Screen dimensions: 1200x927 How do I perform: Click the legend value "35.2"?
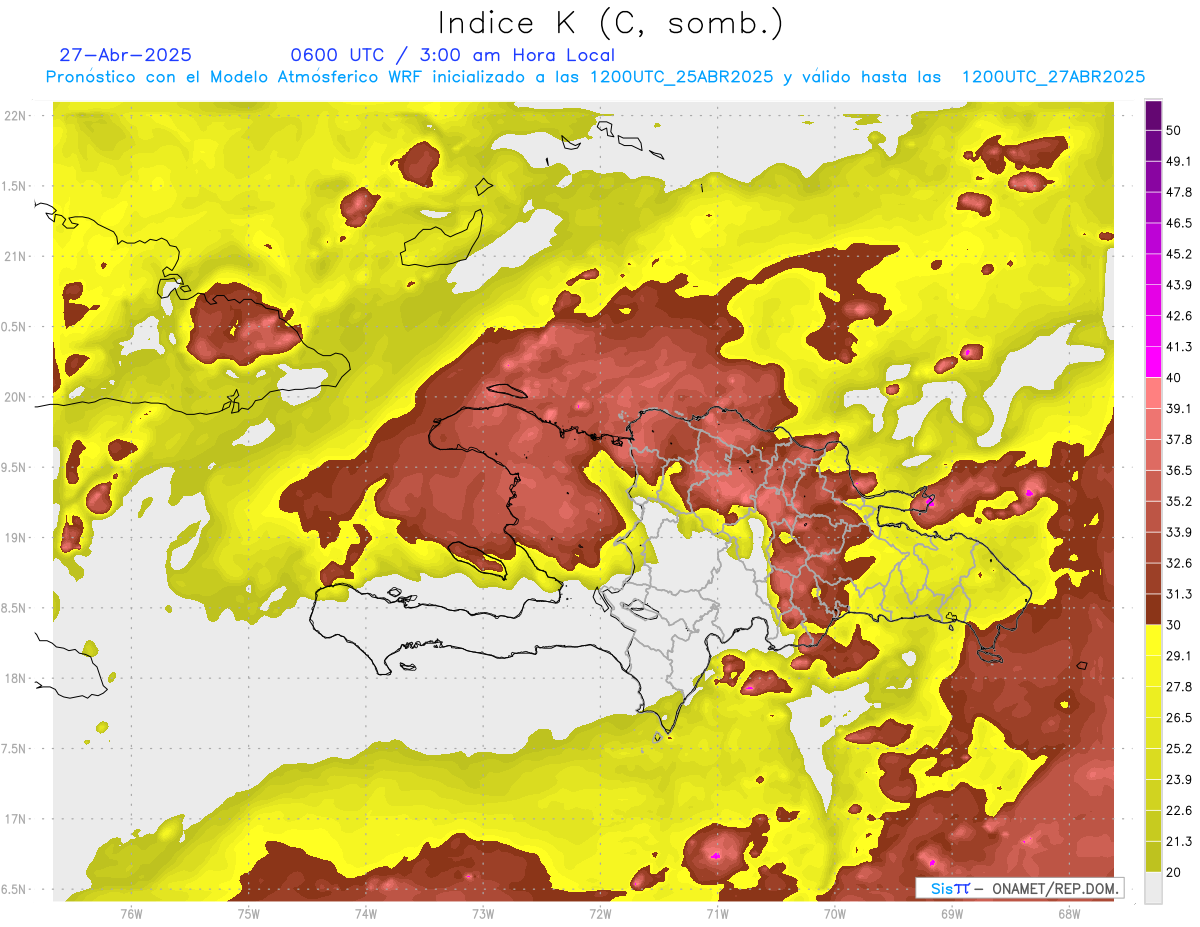pyautogui.click(x=1179, y=501)
